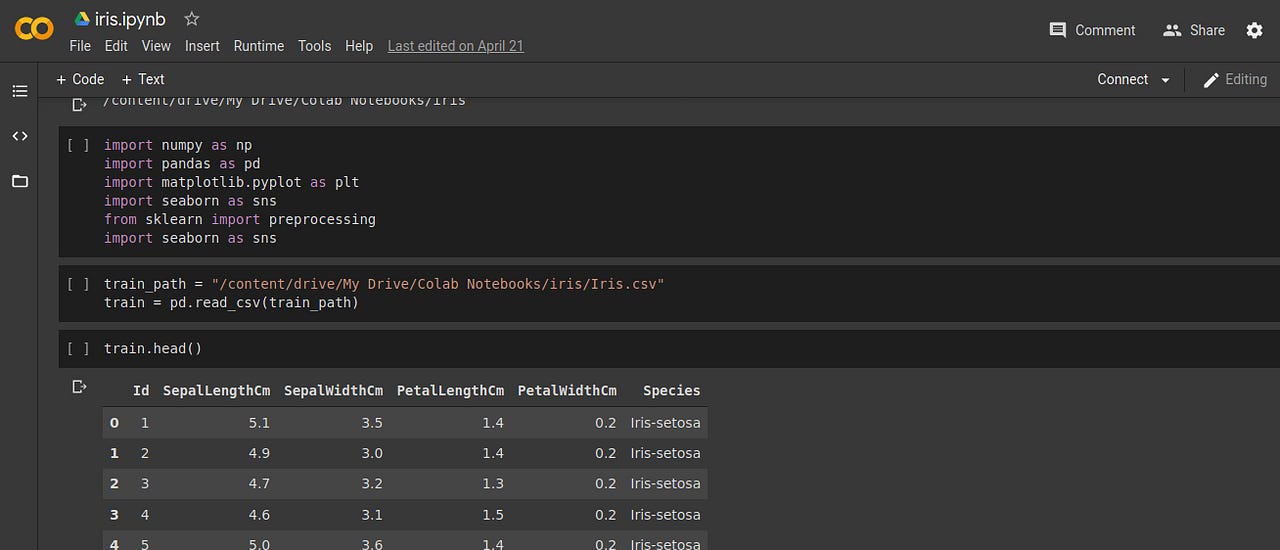This screenshot has height=550, width=1280.
Task: Click the 1.3 petal length value
Action: click(x=493, y=484)
